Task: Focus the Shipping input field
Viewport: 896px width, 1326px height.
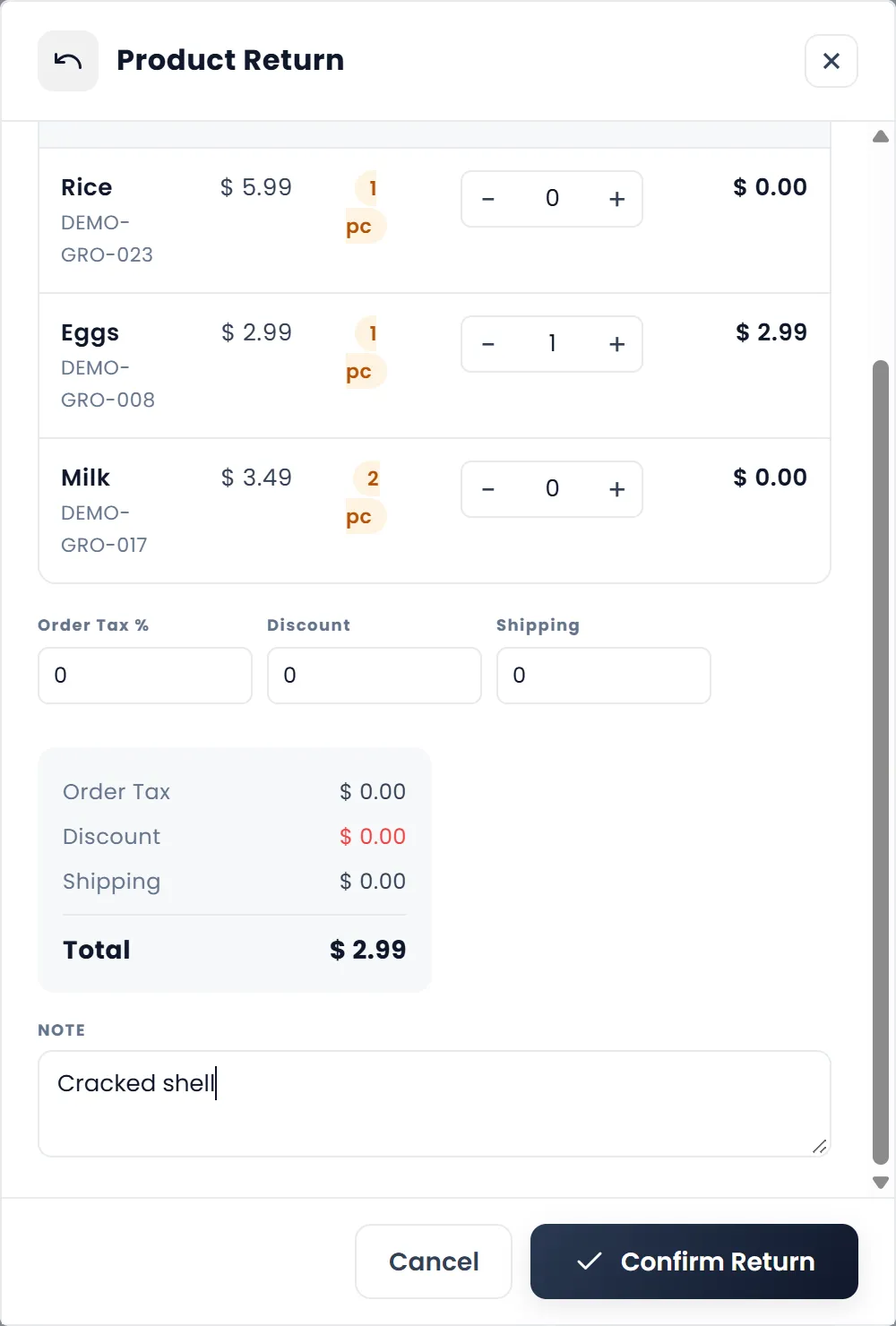Action: pos(604,676)
